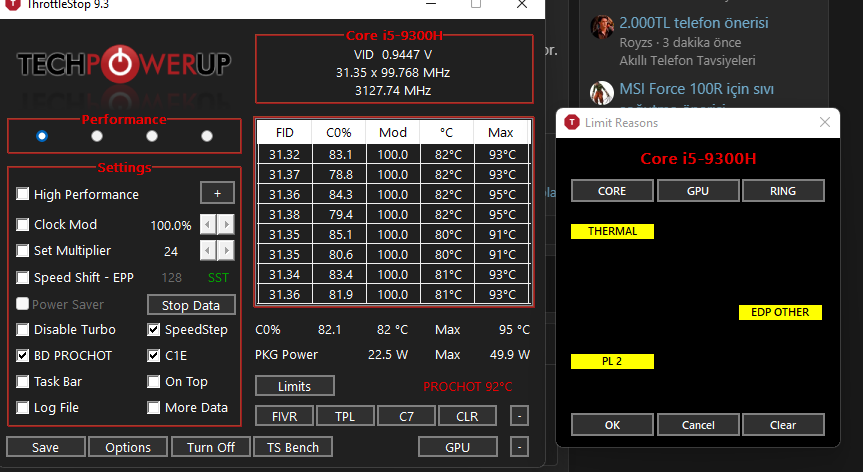
Task: Click the C0% column header
Action: point(338,133)
